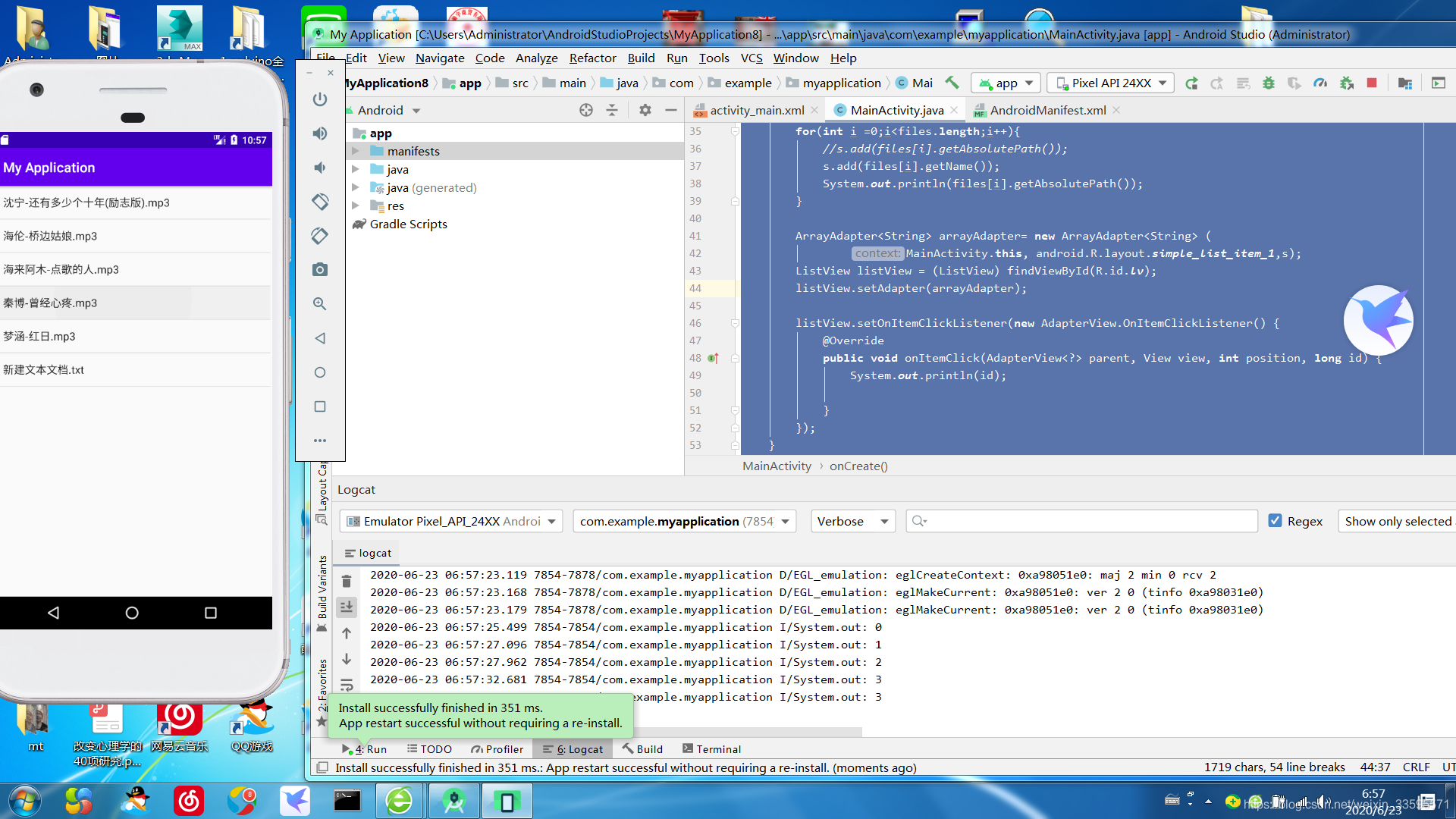
Task: Click emulator sidebar overview square
Action: [320, 406]
